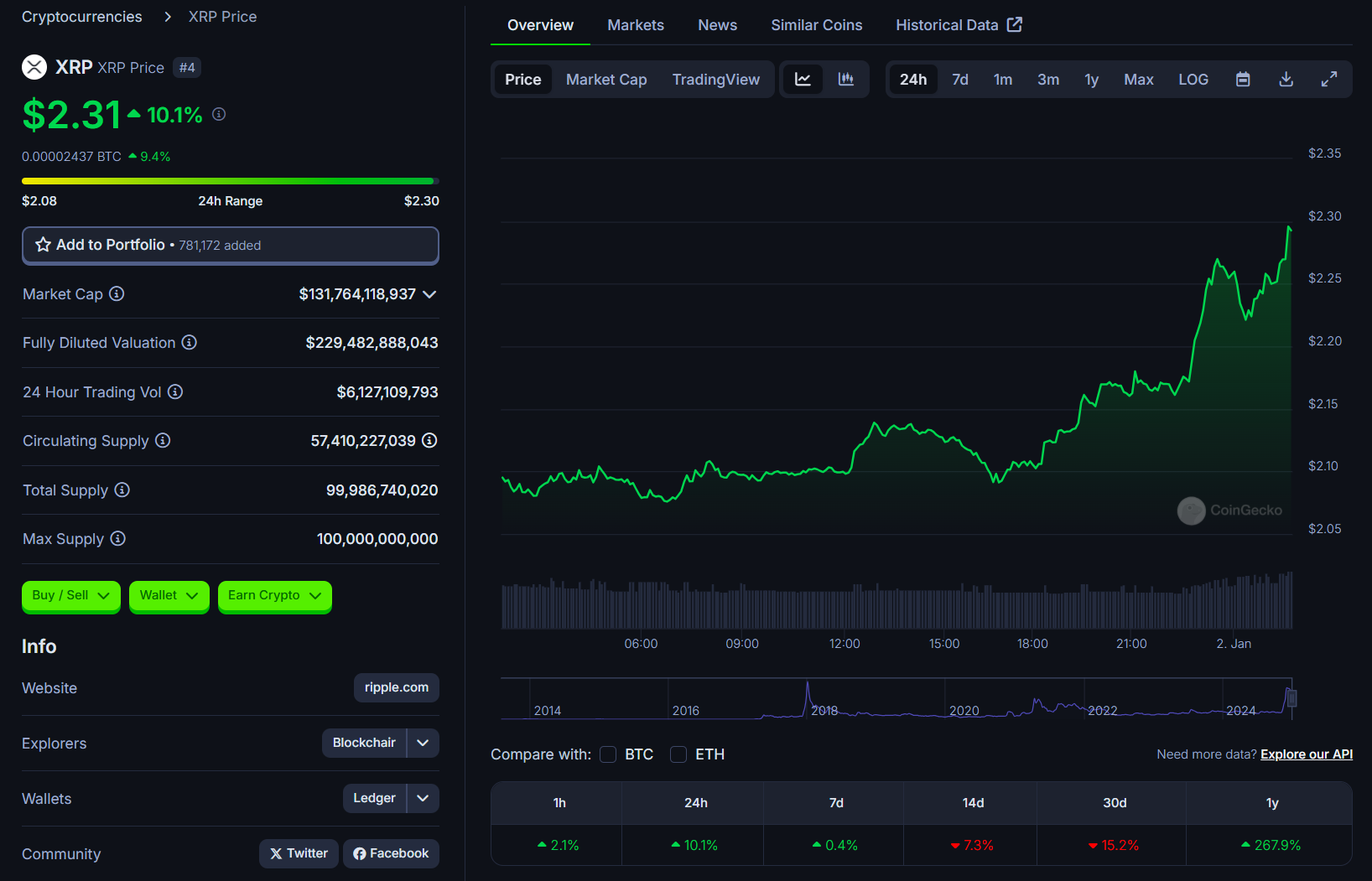Click the range navigator handle at 2024
Screen dimensions: 1372x881
1292,697
